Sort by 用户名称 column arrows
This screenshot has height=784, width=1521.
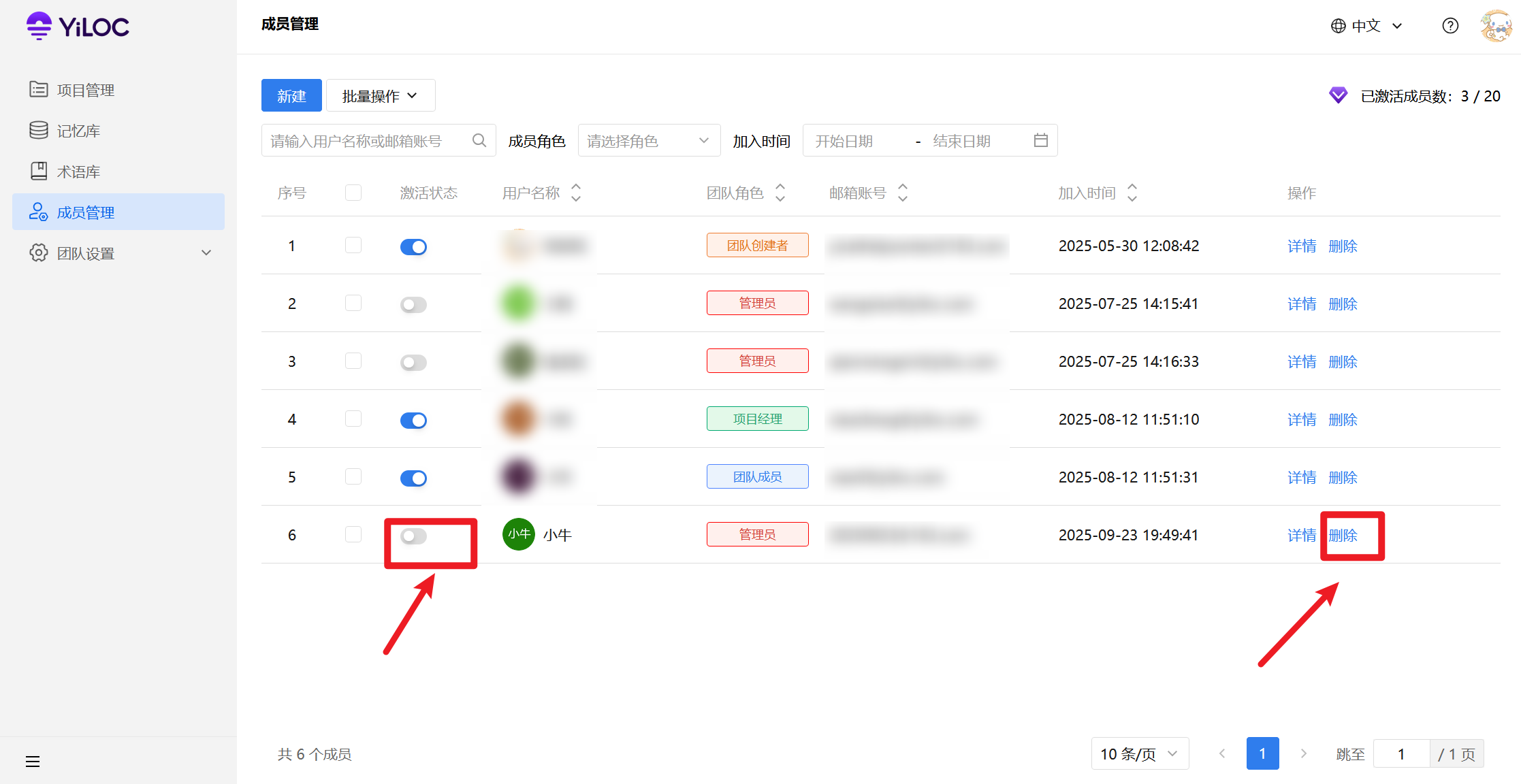pyautogui.click(x=576, y=193)
